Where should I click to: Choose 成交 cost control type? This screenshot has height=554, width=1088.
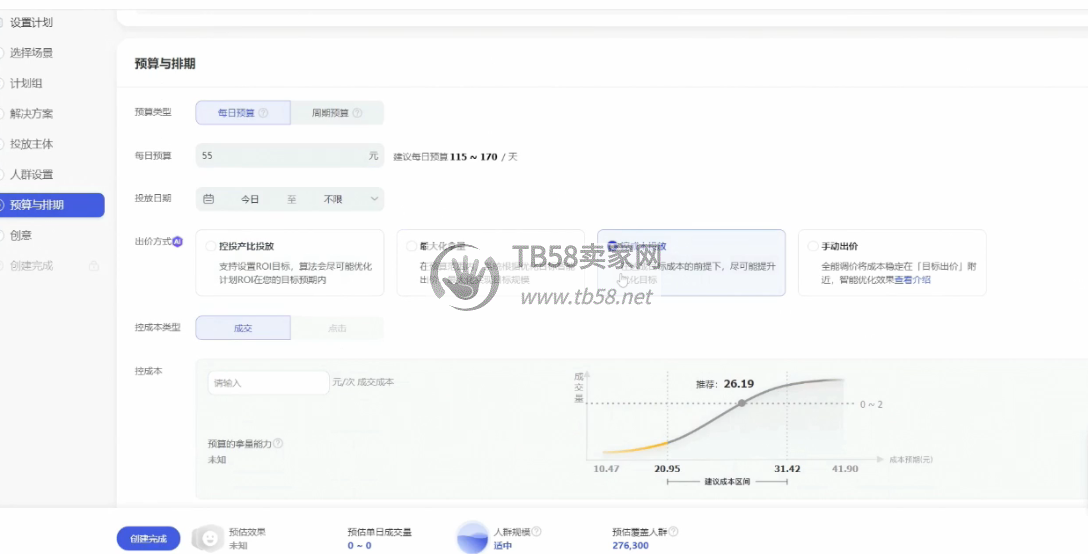[243, 328]
